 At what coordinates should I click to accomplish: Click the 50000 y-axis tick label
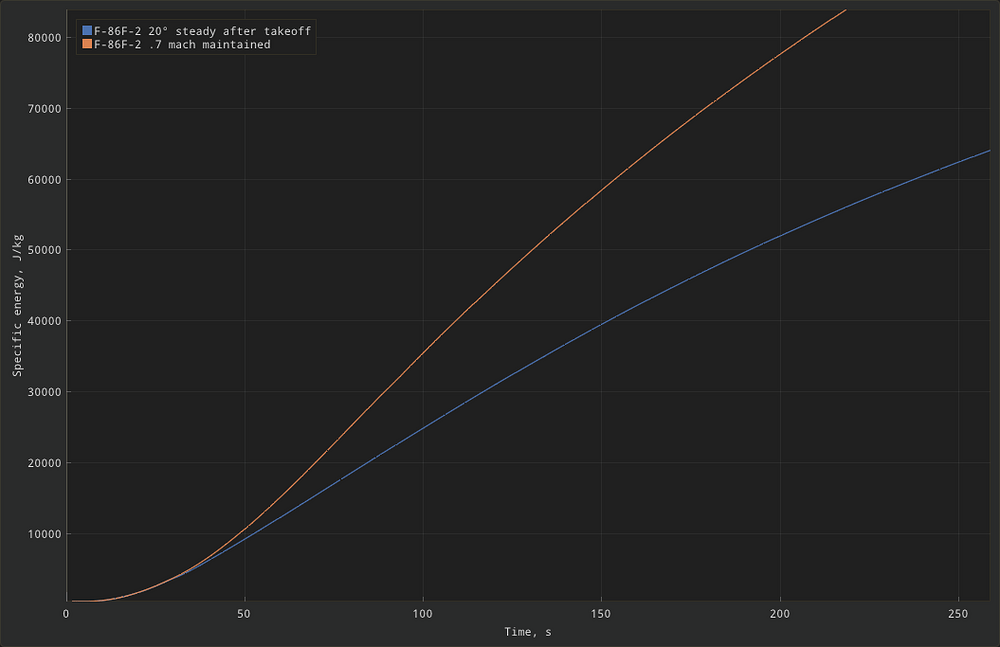point(45,250)
